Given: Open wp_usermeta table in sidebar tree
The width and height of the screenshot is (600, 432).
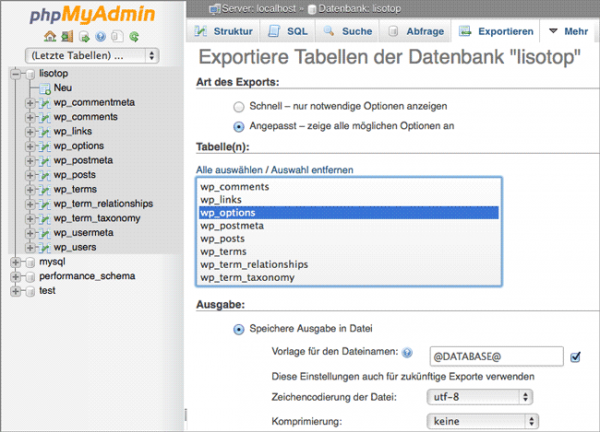Looking at the screenshot, I should point(83,233).
